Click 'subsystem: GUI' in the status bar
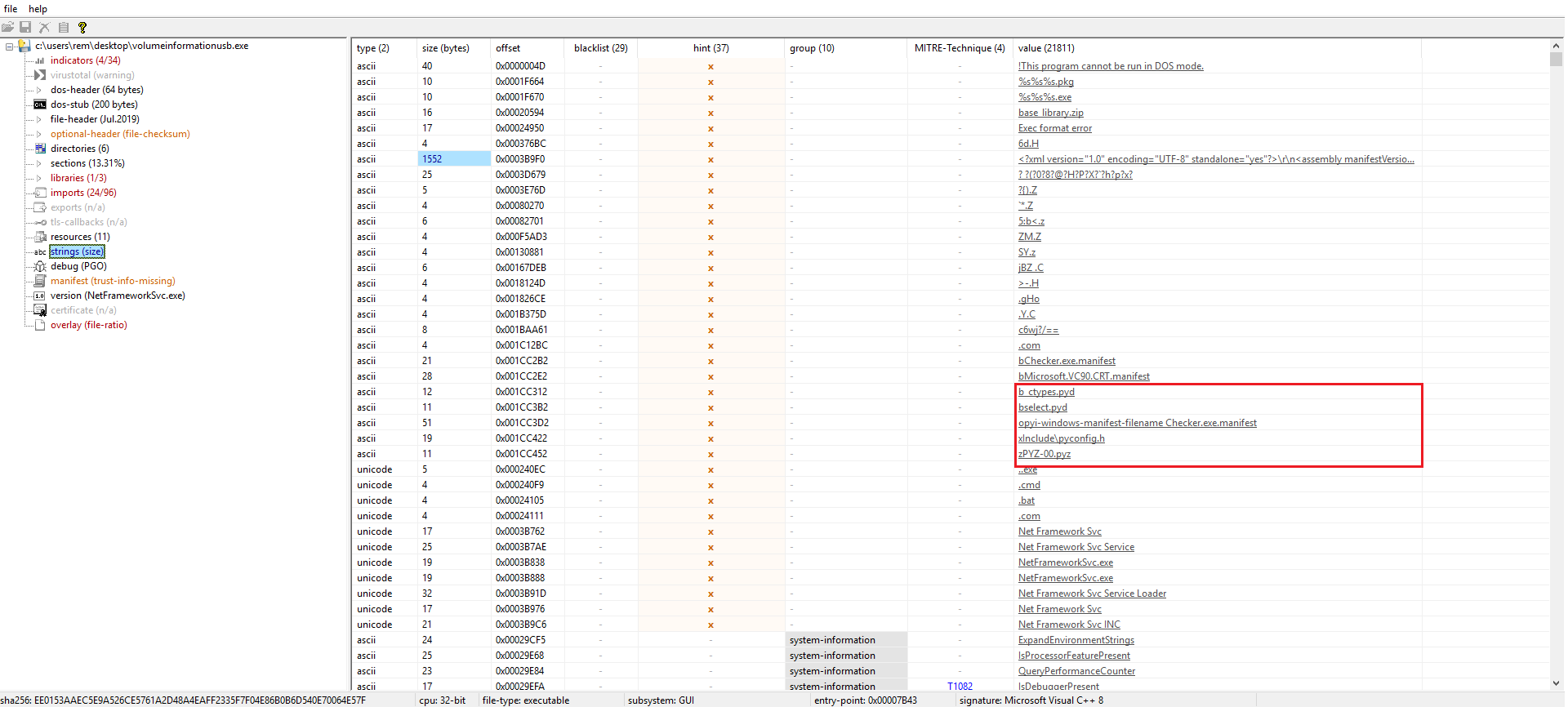This screenshot has height=707, width=1568. (x=661, y=700)
